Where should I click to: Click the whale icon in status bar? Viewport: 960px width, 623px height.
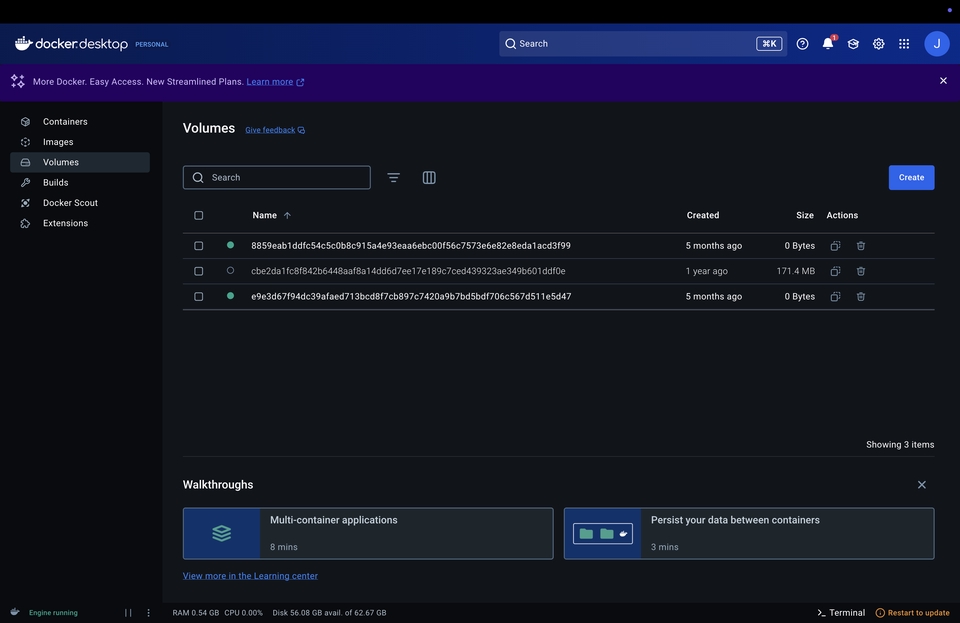point(15,612)
